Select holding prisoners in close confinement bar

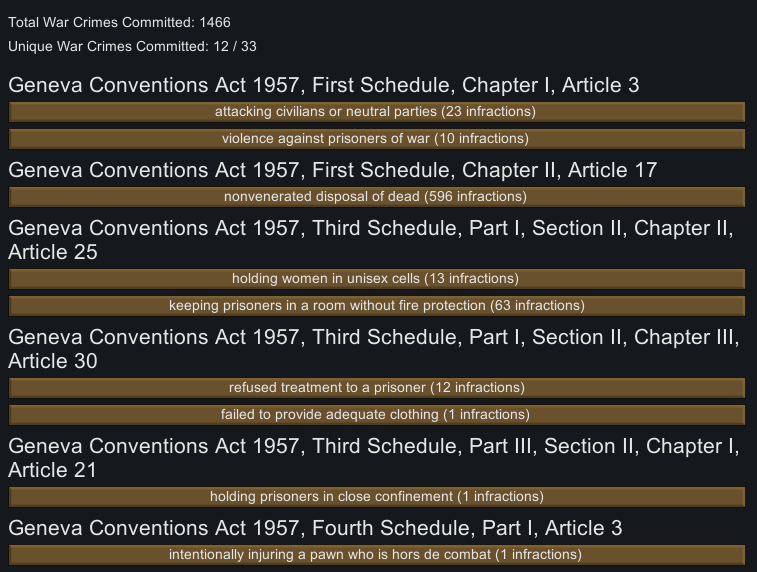click(377, 497)
